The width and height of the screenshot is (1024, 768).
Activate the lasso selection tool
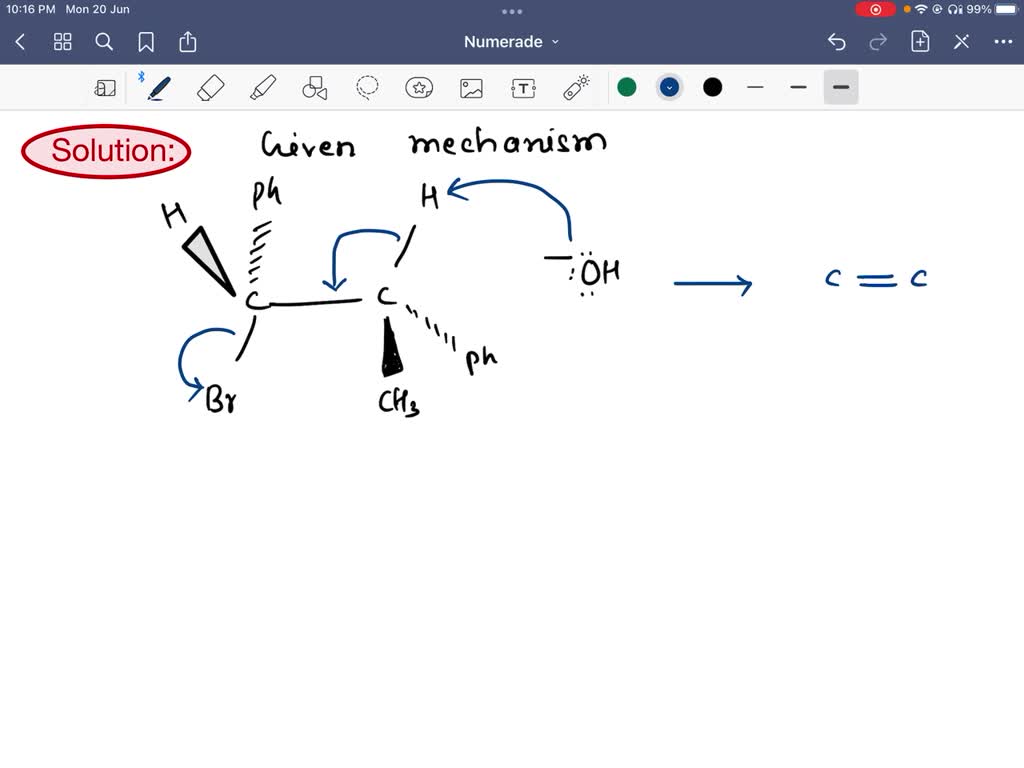click(367, 87)
